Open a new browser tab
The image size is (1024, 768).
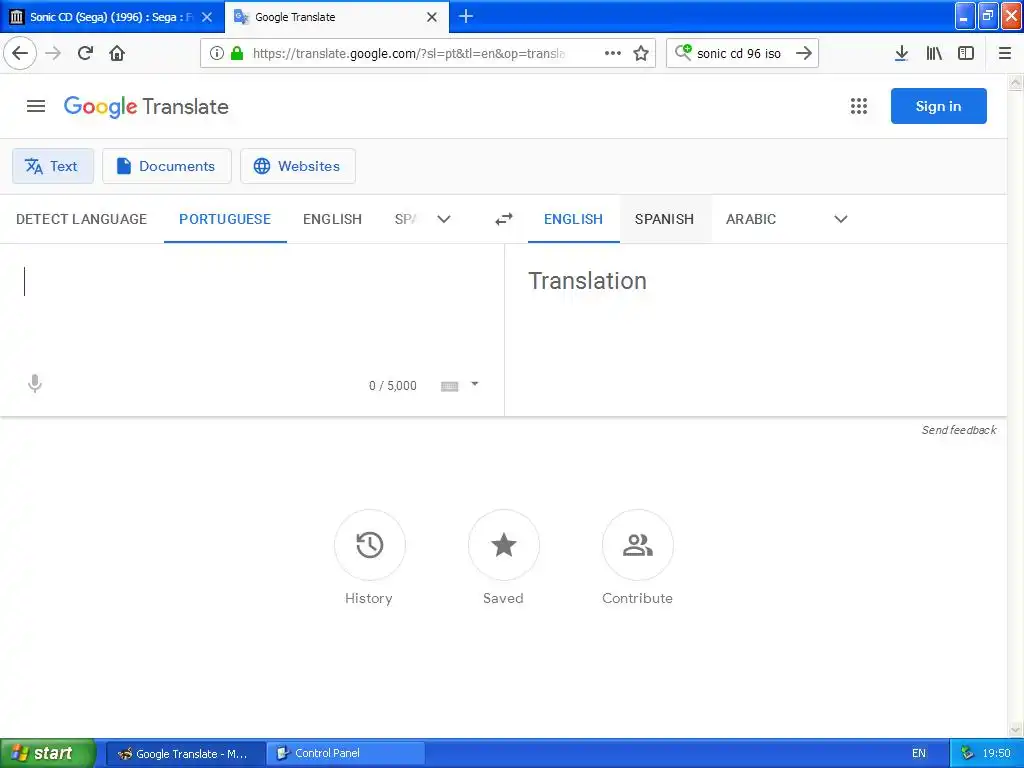tap(466, 16)
